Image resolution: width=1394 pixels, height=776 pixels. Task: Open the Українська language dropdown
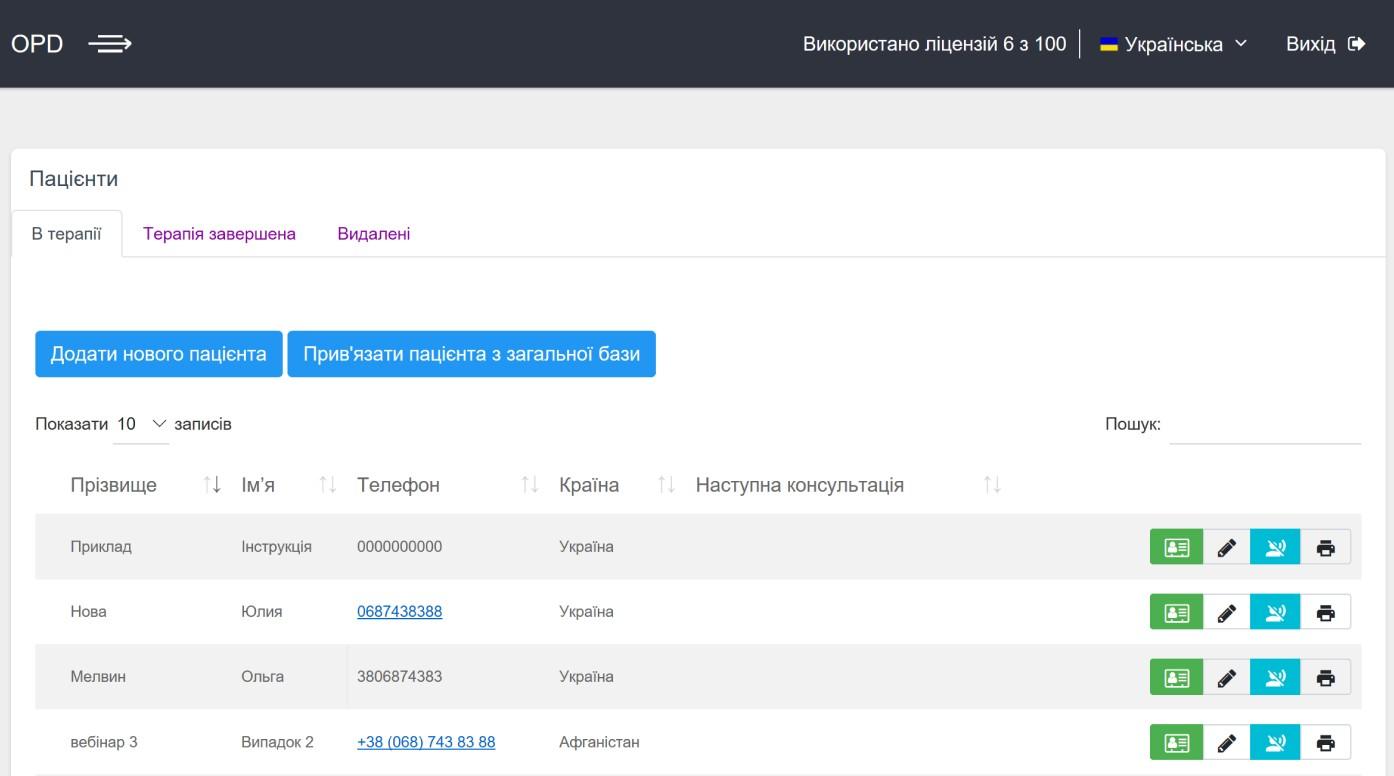tap(1173, 44)
